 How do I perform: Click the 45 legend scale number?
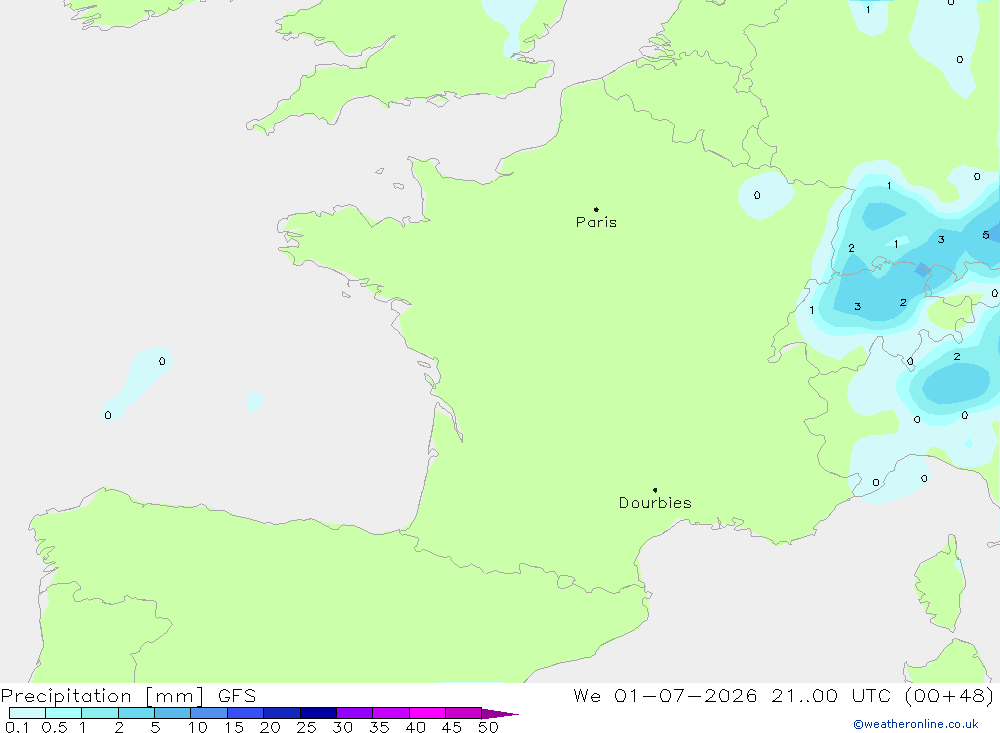(452, 727)
